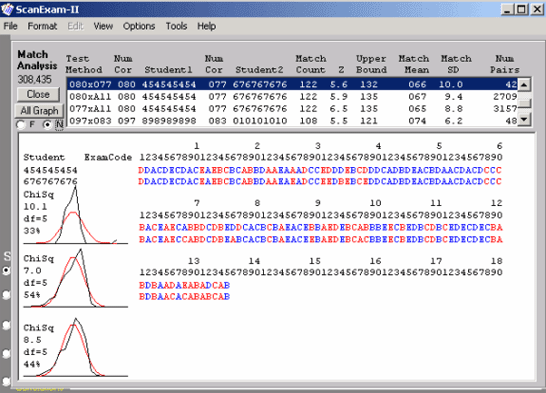Click the ScanExam-II title bar app icon
The height and width of the screenshot is (393, 546).
pos(7,9)
